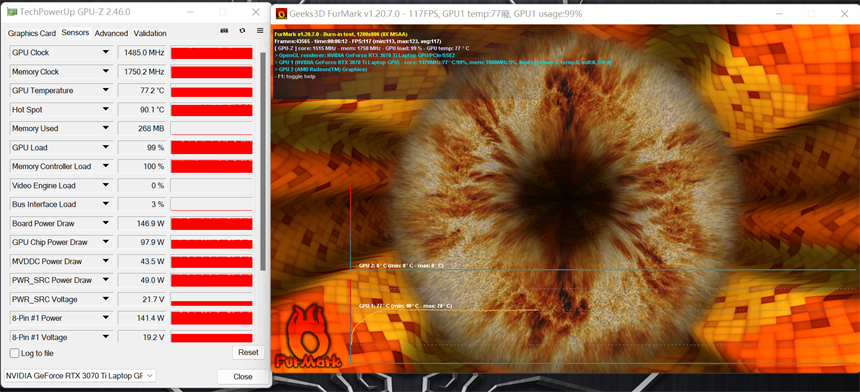Click the FurMark flame logo
The width and height of the screenshot is (860, 392).
click(308, 336)
